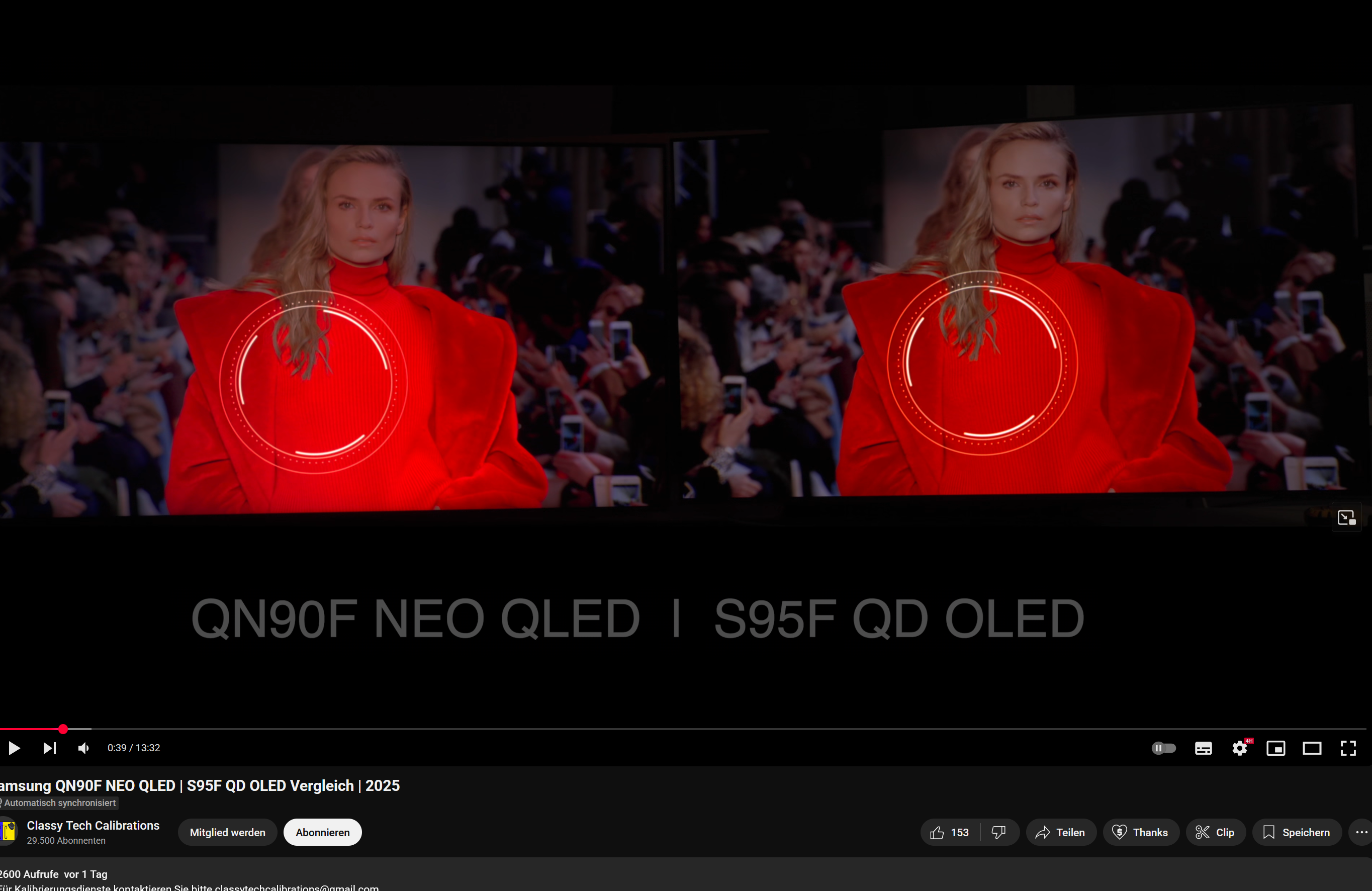1372x891 pixels.
Task: Share video via Teilen button
Action: [1061, 832]
